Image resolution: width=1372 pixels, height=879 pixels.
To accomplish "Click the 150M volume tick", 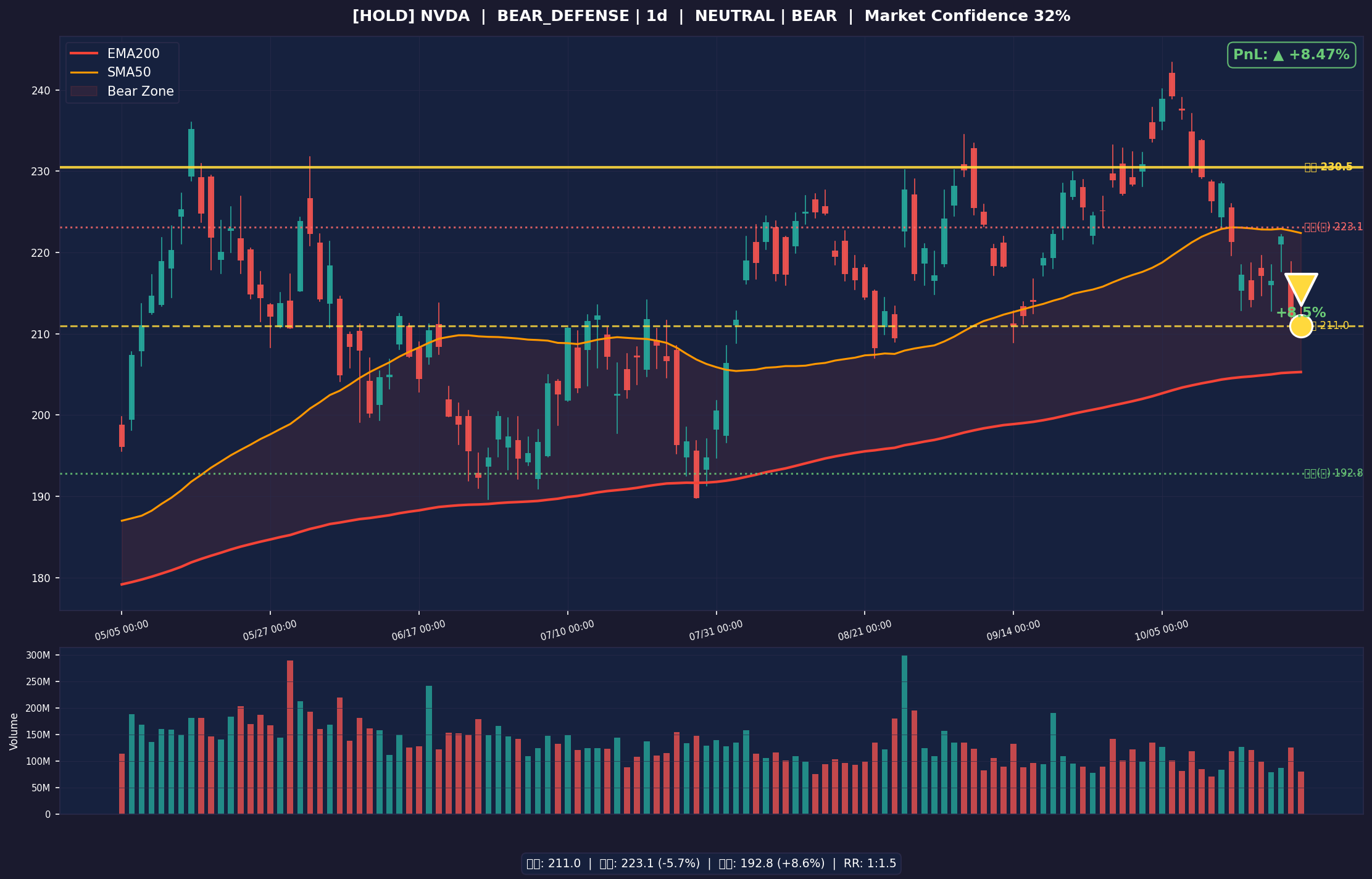I will tap(38, 735).
